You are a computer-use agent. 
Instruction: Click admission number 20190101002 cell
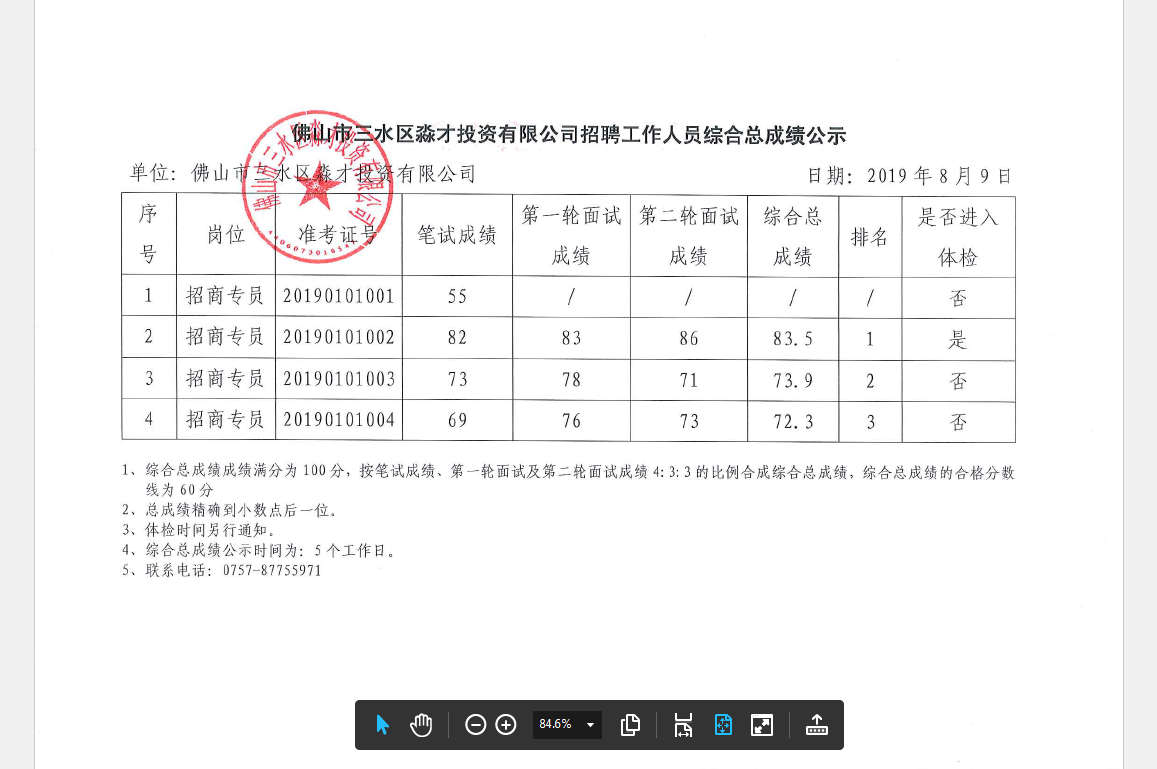339,338
